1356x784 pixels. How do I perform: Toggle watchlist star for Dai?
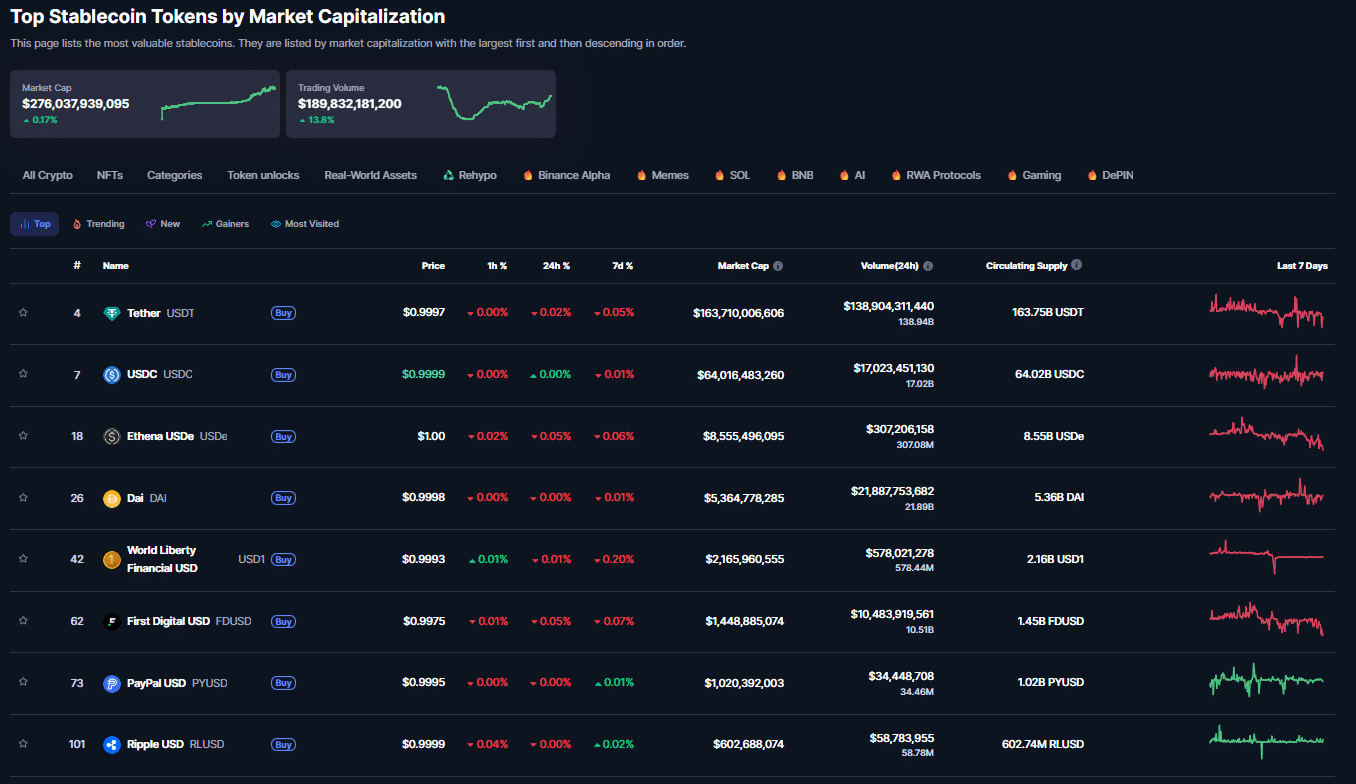tap(23, 498)
